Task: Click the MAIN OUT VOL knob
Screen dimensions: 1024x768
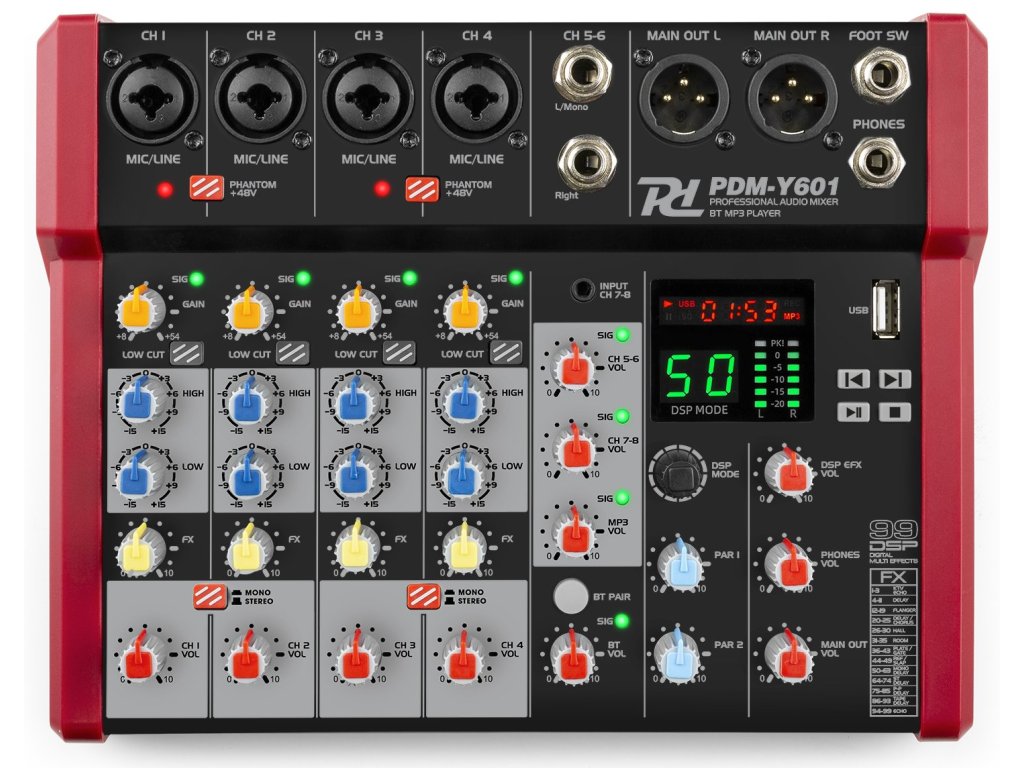Action: 790,654
